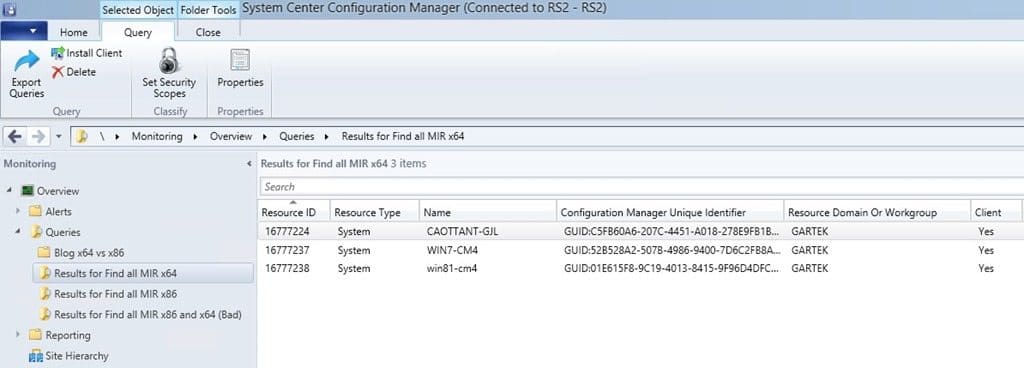Screen dimensions: 1024x368
Task: Click Queries in the breadcrumb path
Action: (x=296, y=136)
